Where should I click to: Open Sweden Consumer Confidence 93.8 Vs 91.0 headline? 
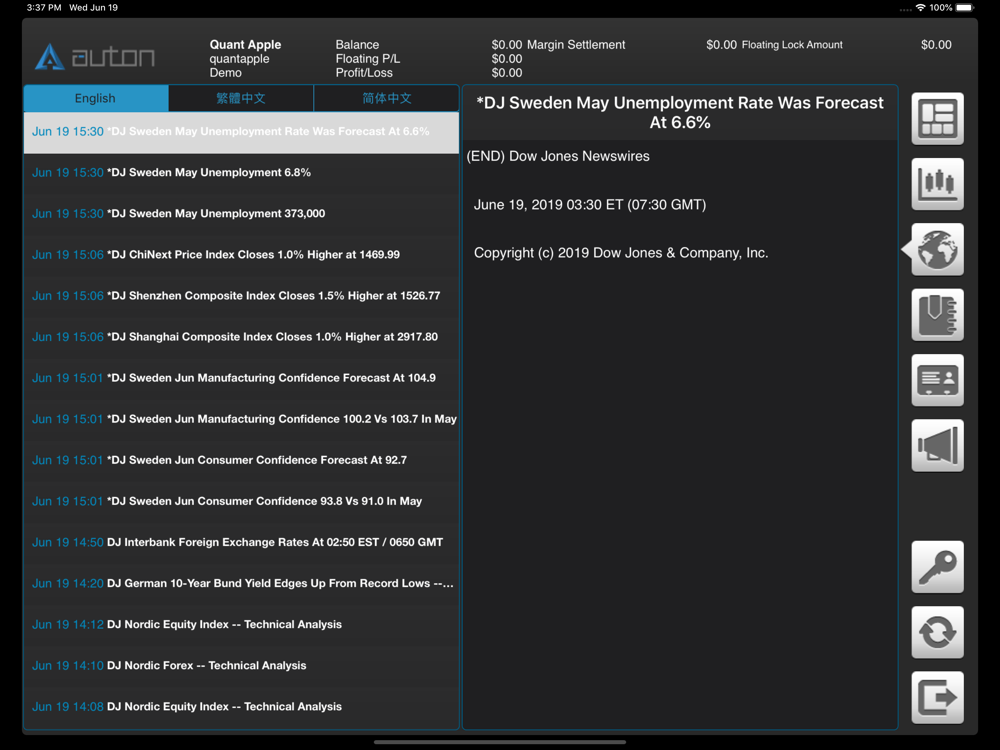(241, 502)
